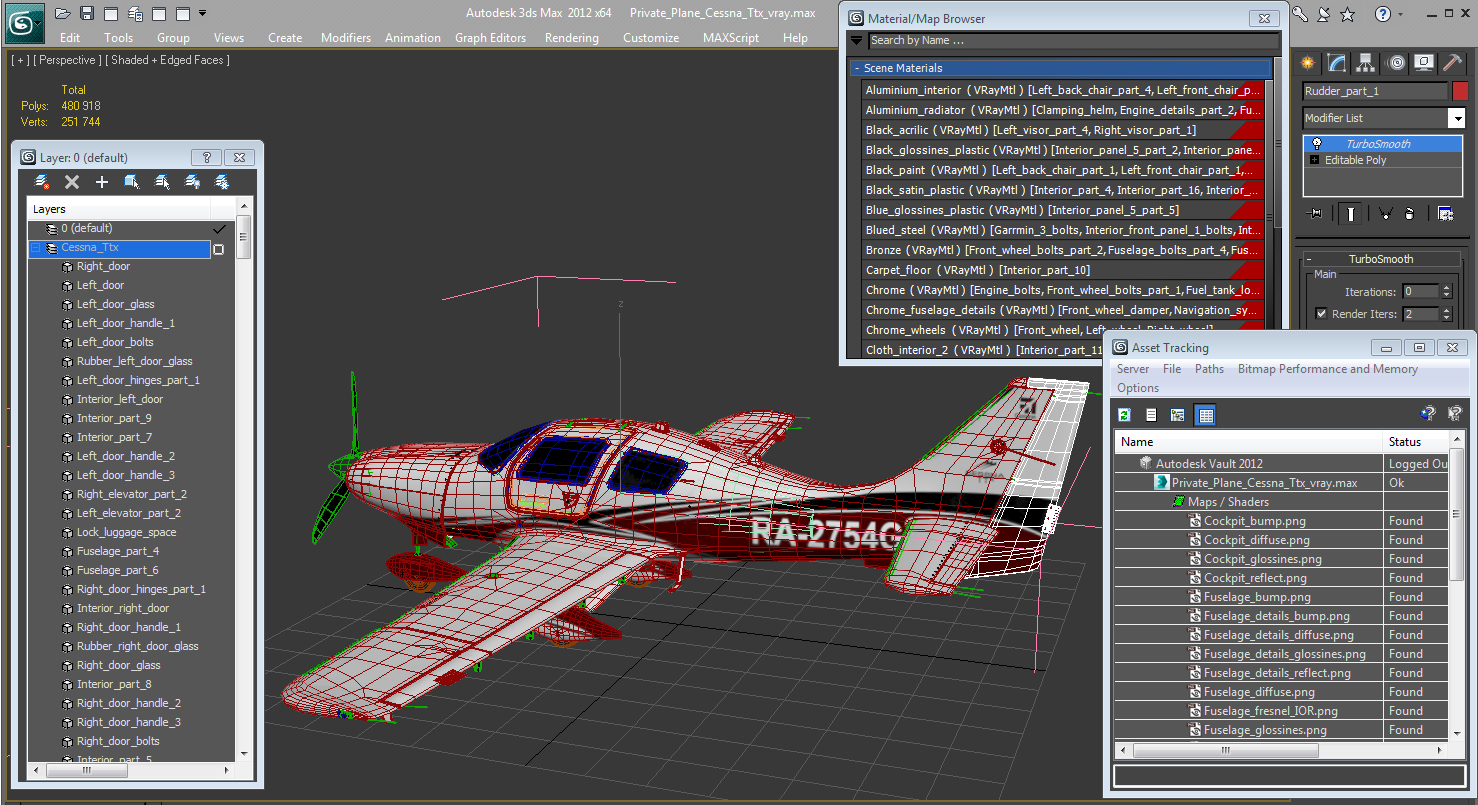Open the Modify command panel tab
1478x805 pixels.
click(1337, 63)
